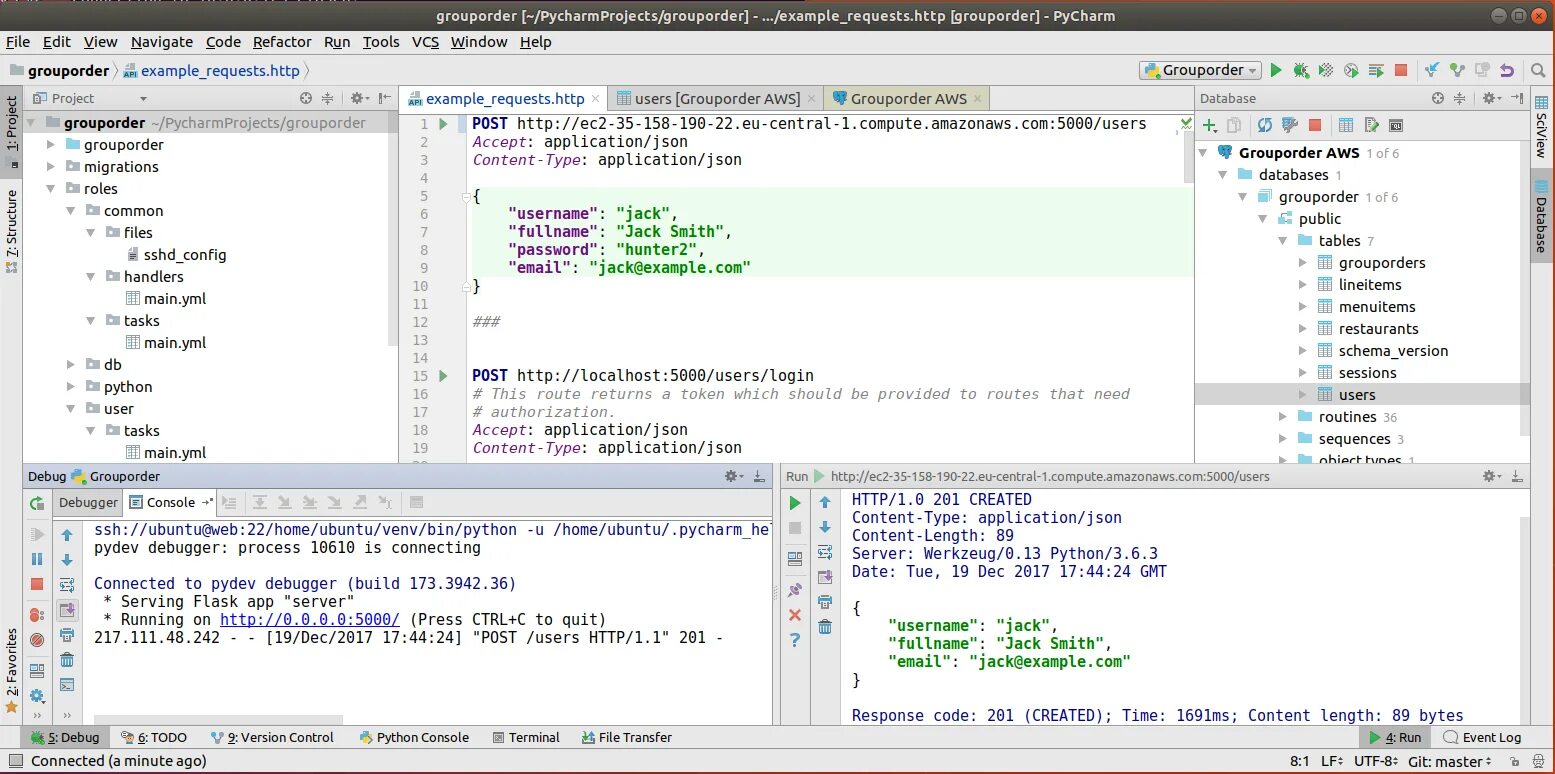Commit changes using the VCS commit icon
1555x774 pixels.
coord(1457,70)
